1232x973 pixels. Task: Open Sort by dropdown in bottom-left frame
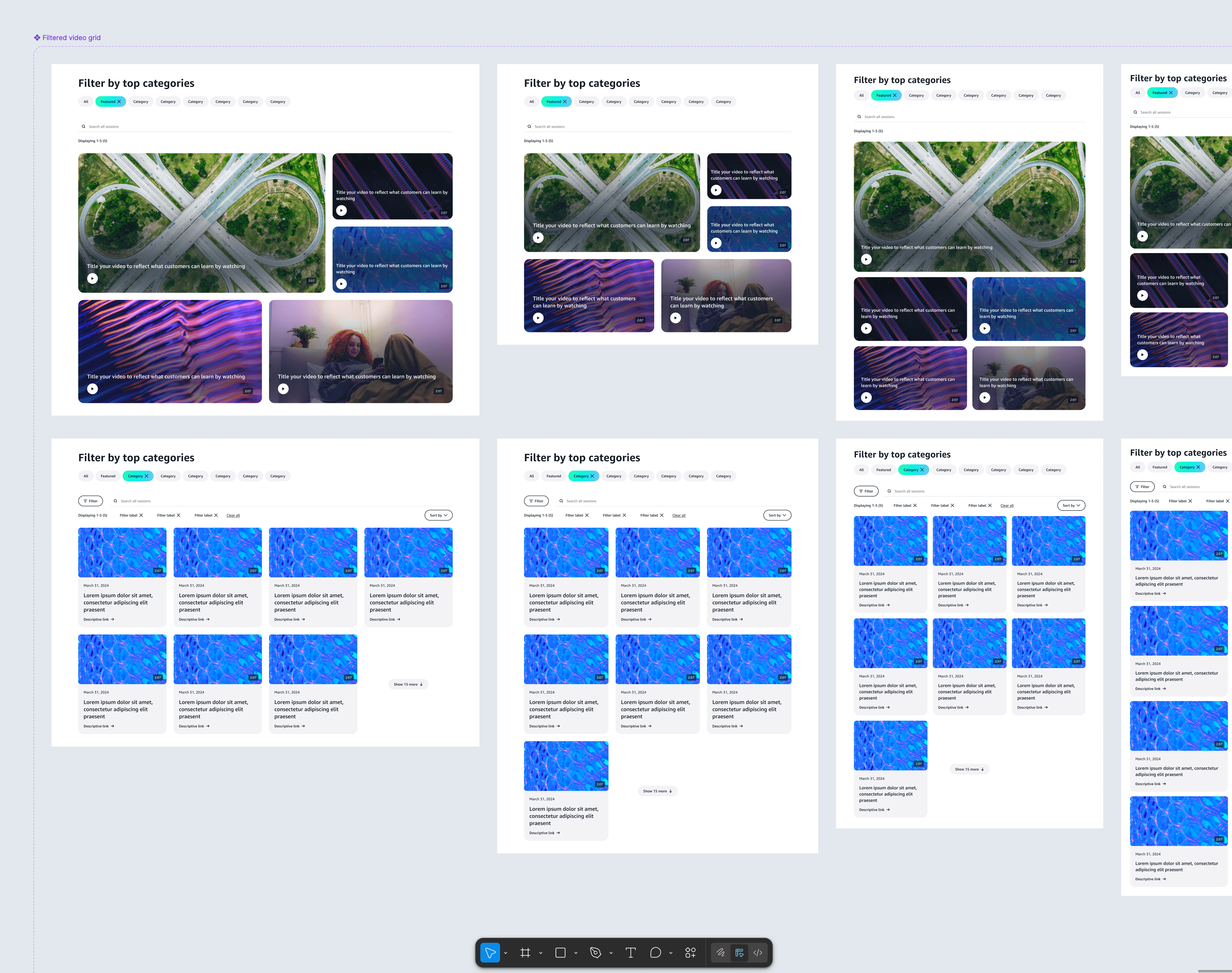(x=438, y=515)
